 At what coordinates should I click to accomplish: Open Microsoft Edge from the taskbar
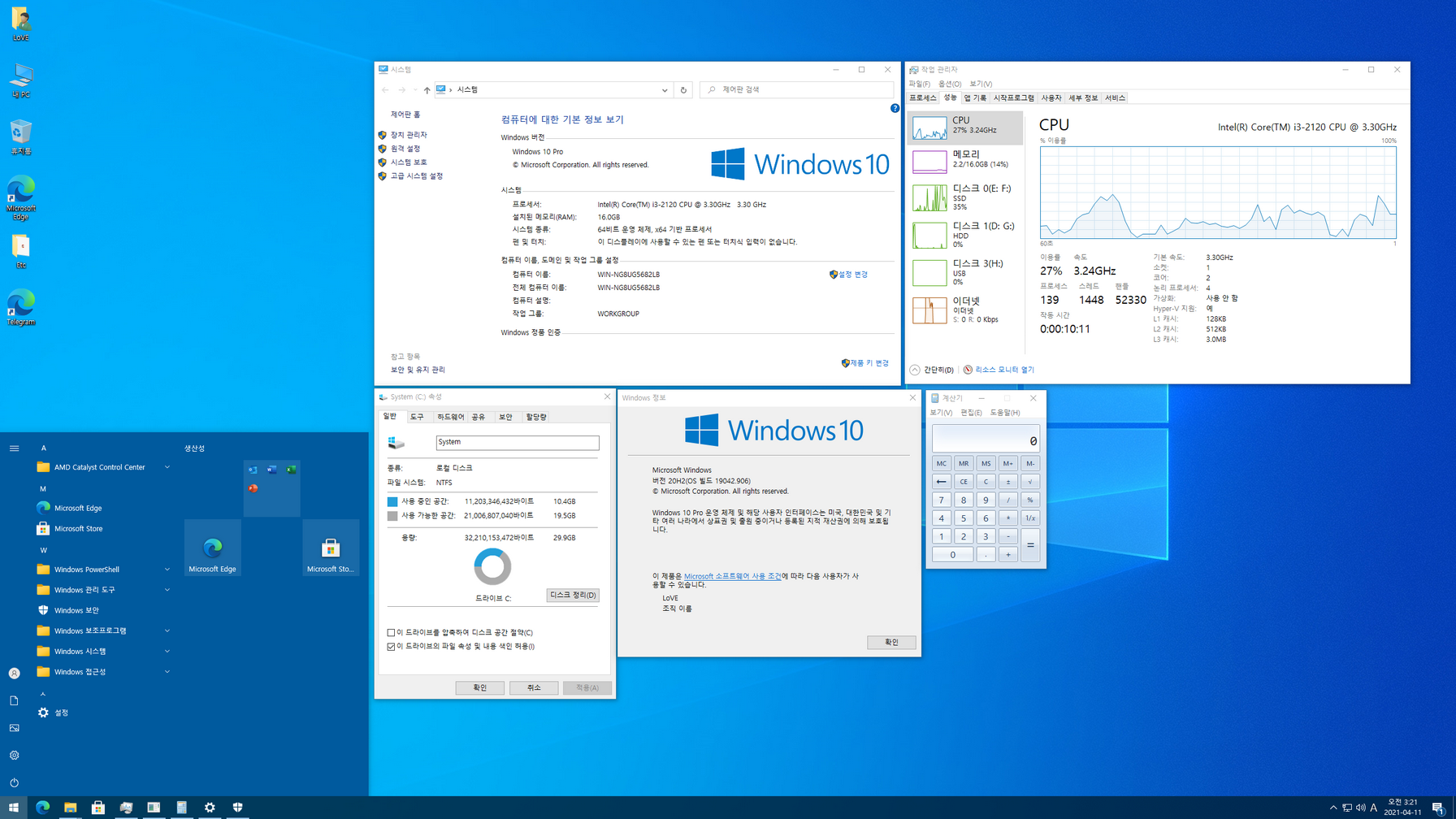click(x=42, y=807)
